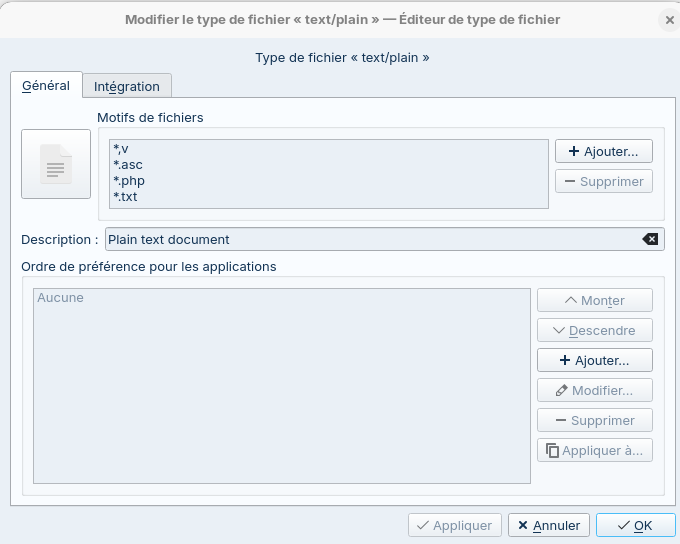
Task: Select the *.v pattern in the list
Action: coord(121,149)
